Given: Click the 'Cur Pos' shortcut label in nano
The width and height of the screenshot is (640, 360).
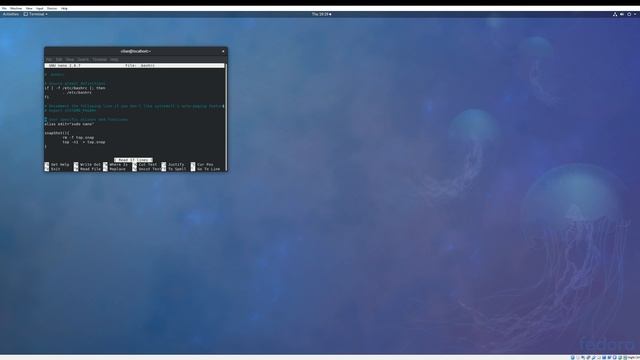Looking at the screenshot, I should pyautogui.click(x=205, y=164).
